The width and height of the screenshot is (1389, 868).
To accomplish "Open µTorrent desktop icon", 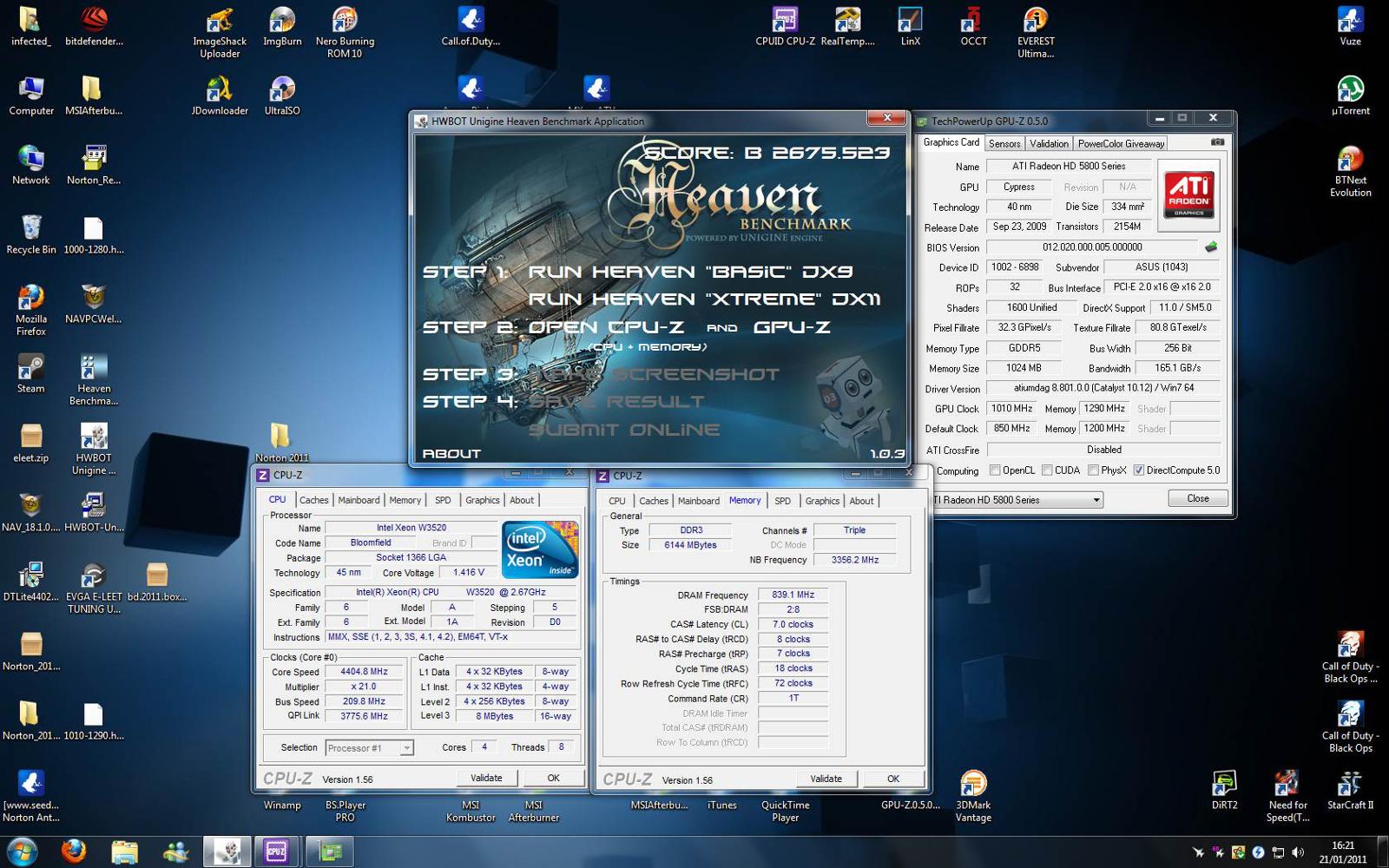I will pos(1350,96).
